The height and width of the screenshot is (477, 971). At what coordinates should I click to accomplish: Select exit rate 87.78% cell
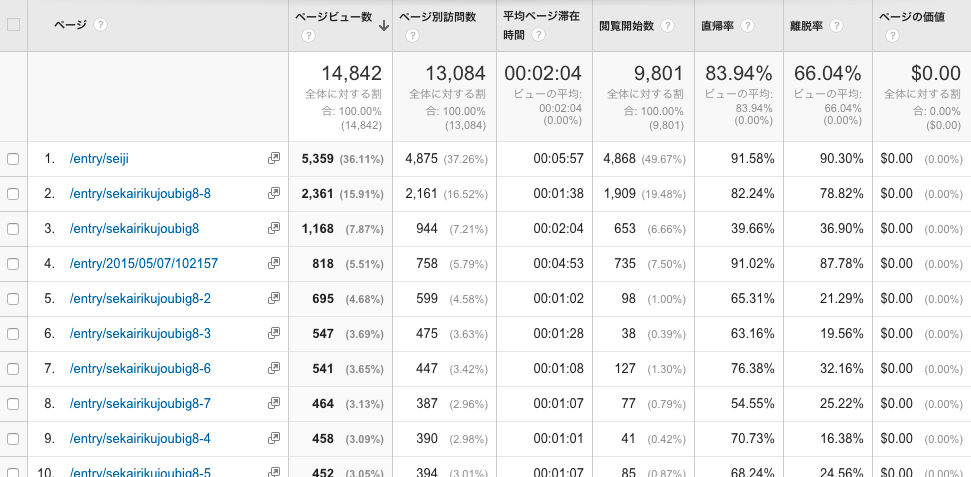[x=842, y=264]
